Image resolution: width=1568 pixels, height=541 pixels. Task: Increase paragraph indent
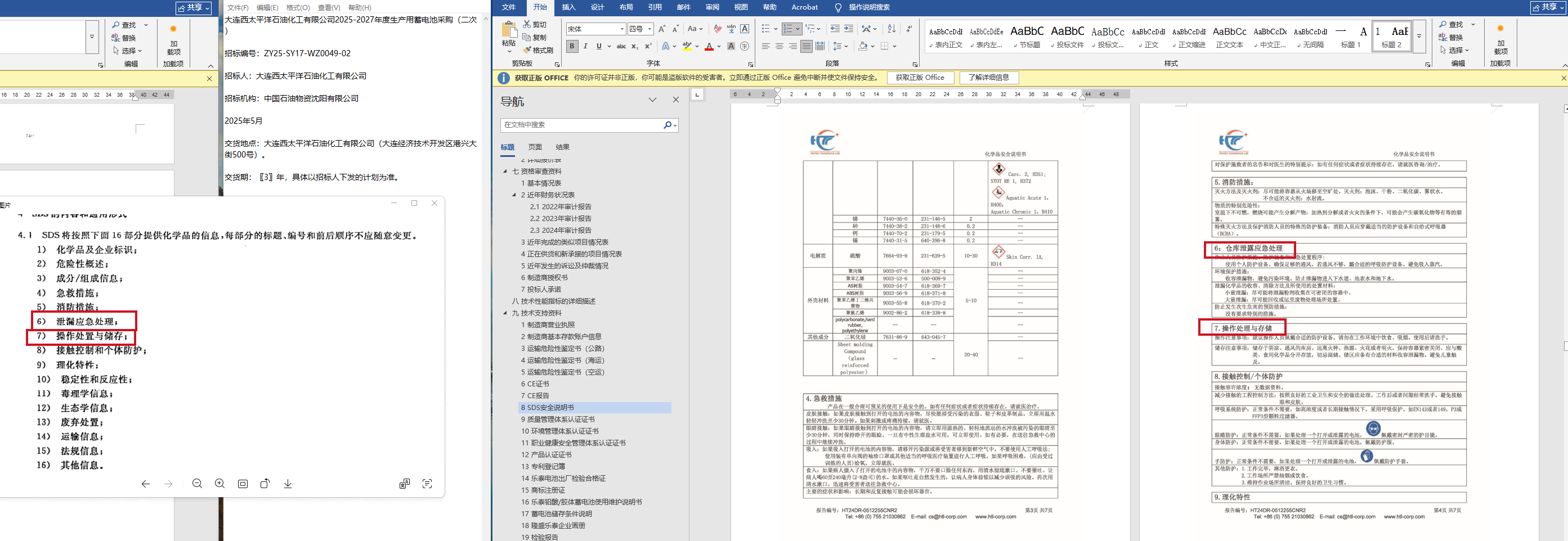point(849,29)
